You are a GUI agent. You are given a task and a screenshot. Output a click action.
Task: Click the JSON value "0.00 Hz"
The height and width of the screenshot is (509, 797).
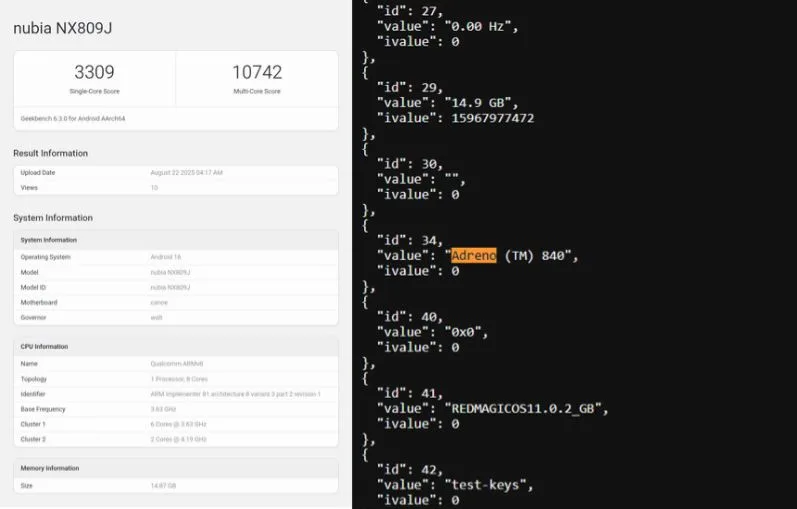pos(478,26)
